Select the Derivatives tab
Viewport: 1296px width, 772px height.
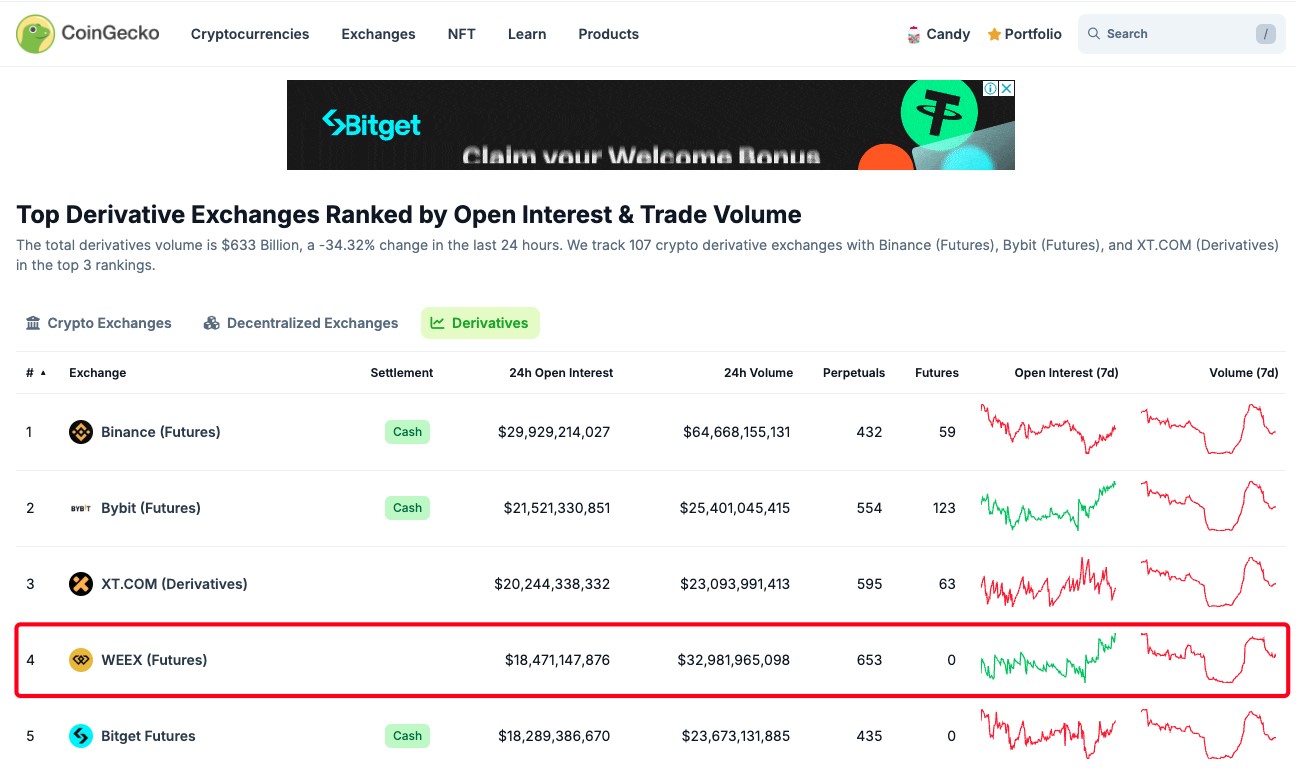[x=480, y=323]
